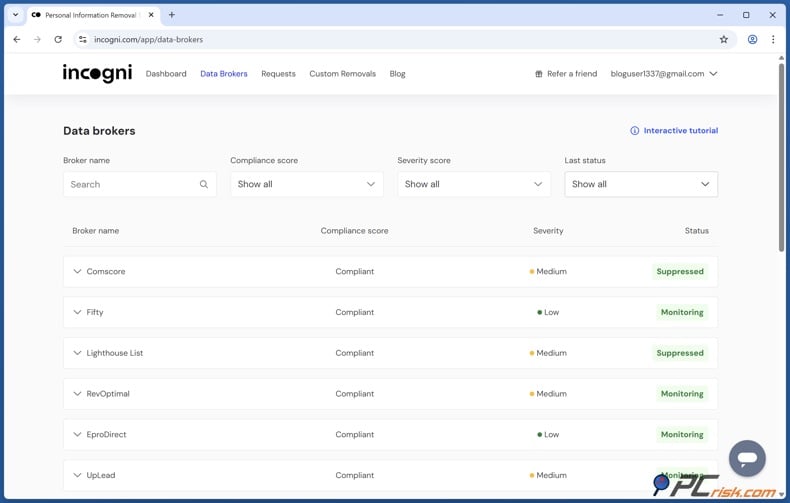
Task: Open the Custom Removals page
Action: pos(342,74)
